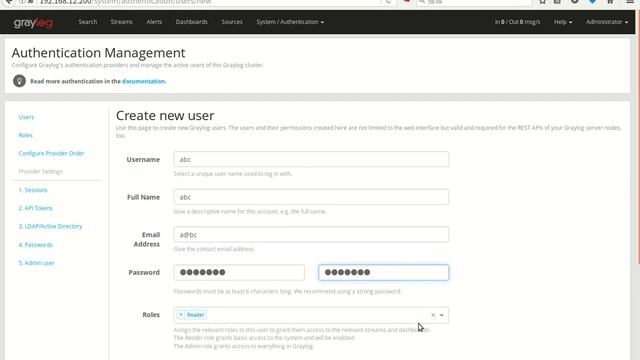
Task: Expand the Roles dropdown arrow
Action: pos(442,315)
